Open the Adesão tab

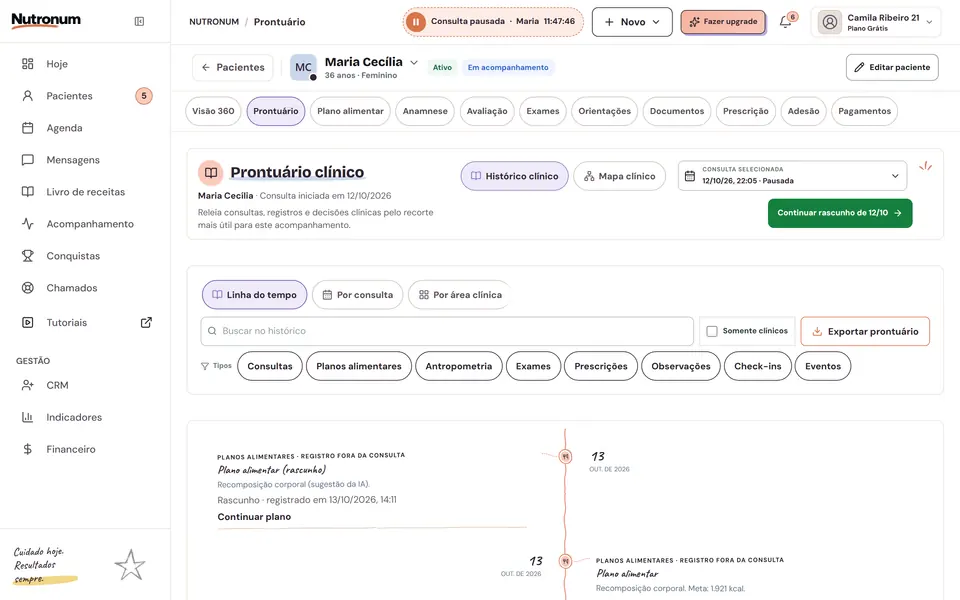click(803, 111)
